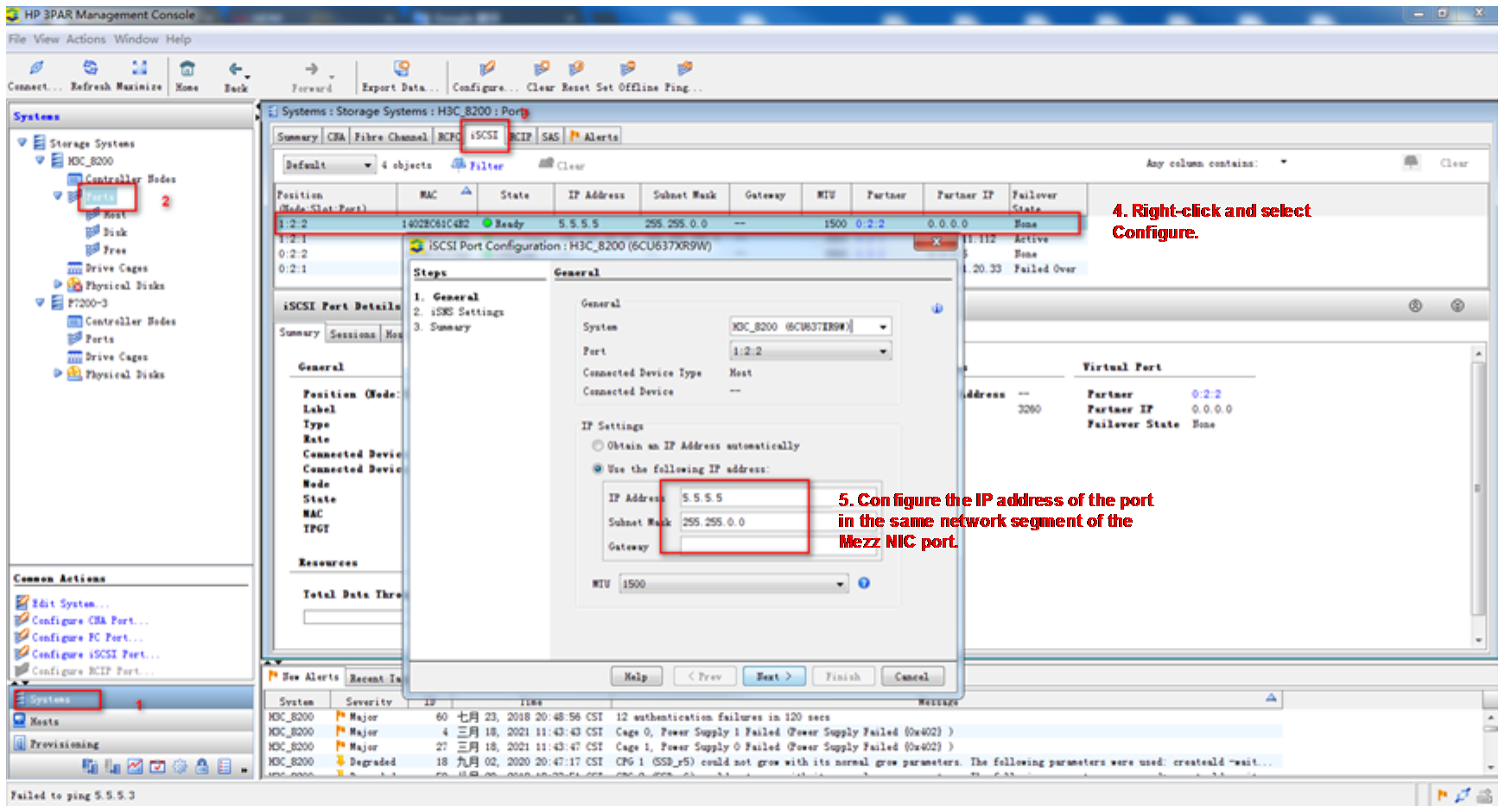This screenshot has width=1505, height=812.
Task: Select iSNS Settings step in dialog
Action: (x=467, y=312)
